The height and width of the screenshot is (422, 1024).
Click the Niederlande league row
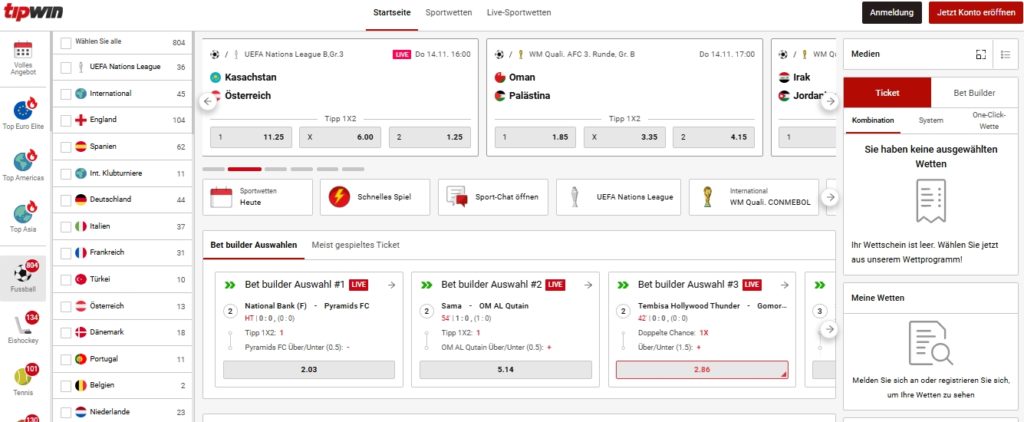click(122, 412)
